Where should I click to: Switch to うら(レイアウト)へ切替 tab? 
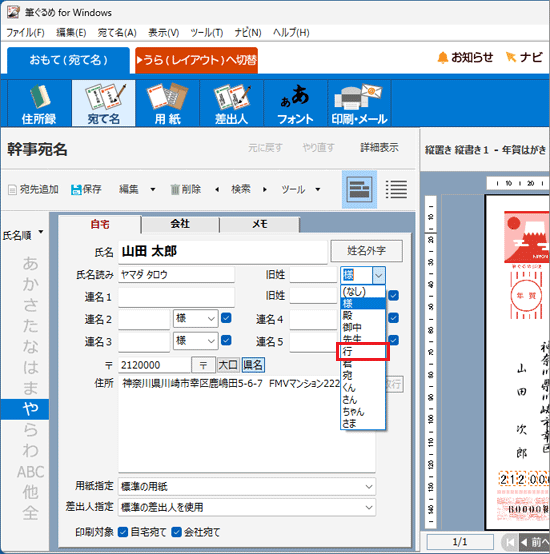[196, 60]
